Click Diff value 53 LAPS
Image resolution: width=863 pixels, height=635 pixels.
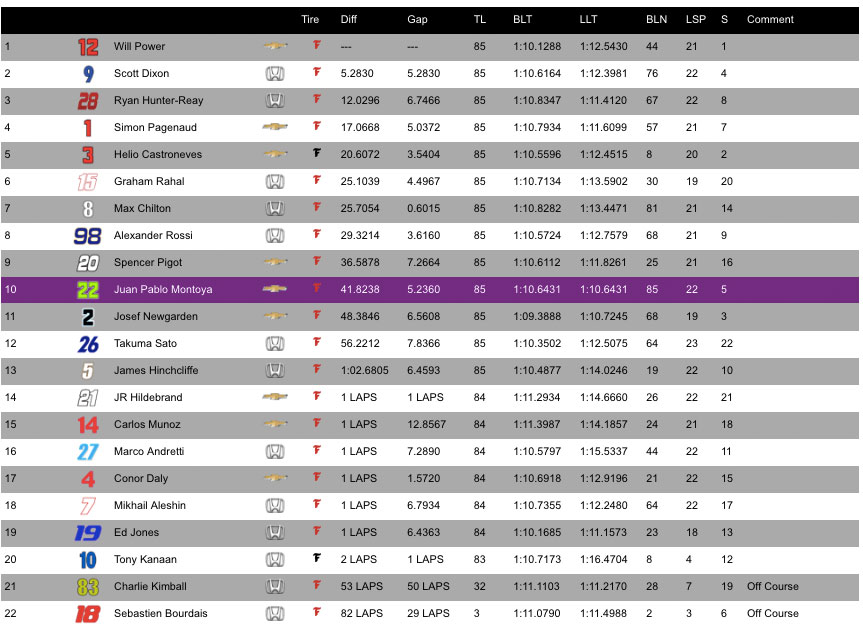coord(362,587)
